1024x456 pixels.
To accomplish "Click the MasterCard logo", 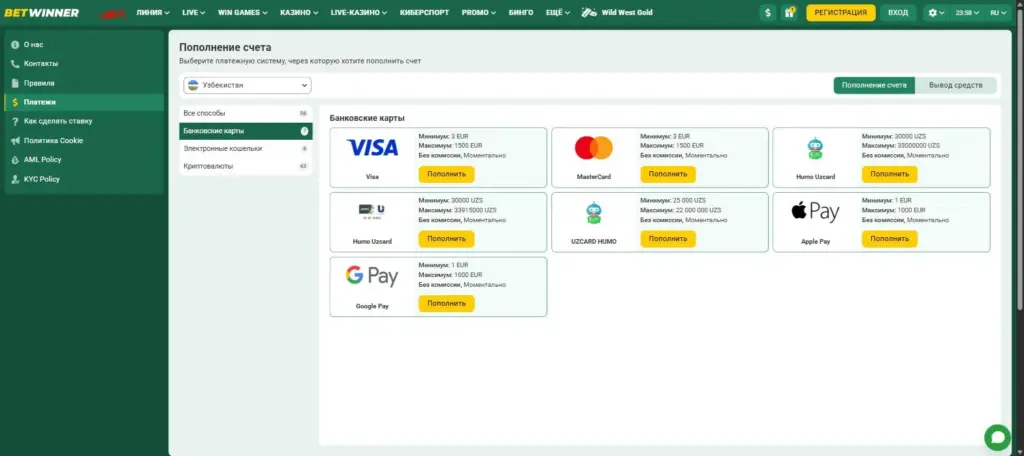I will (594, 148).
